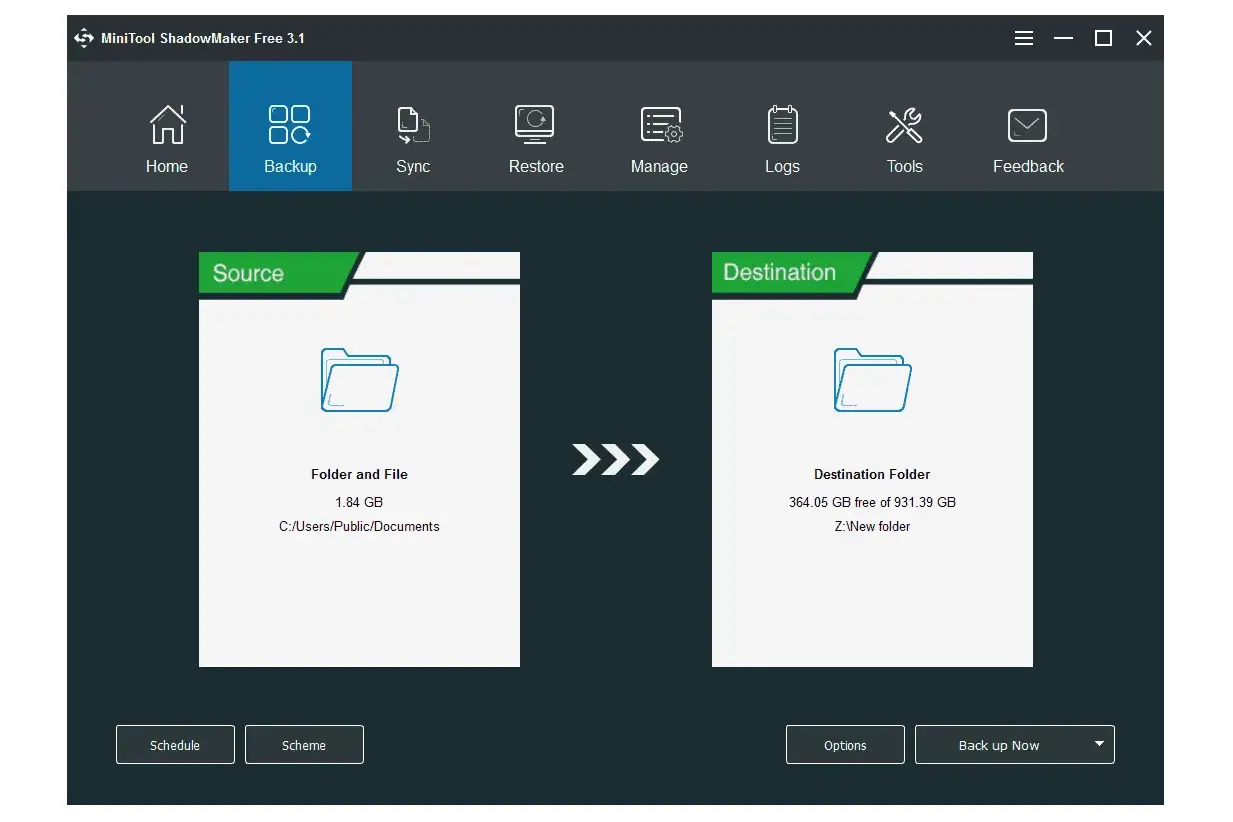Viewport: 1233px width, 822px height.
Task: Open the Feedback envelope icon
Action: (1028, 125)
